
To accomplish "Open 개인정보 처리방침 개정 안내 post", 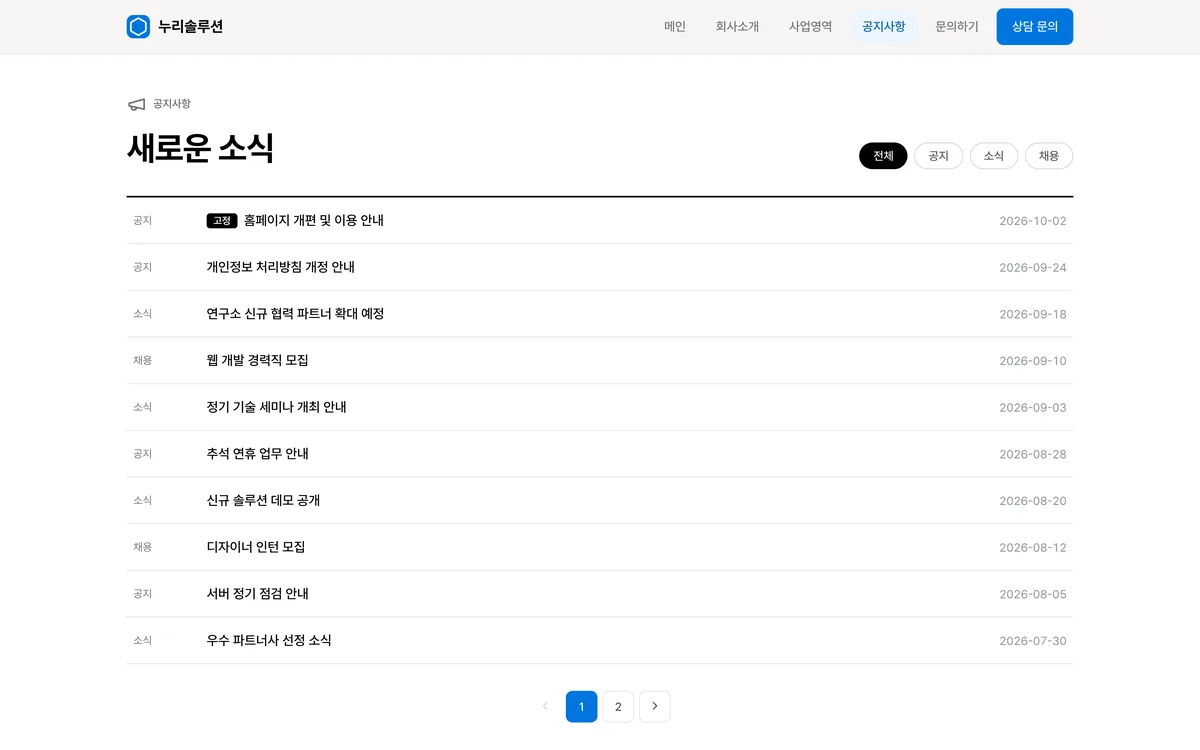I will tap(281, 267).
